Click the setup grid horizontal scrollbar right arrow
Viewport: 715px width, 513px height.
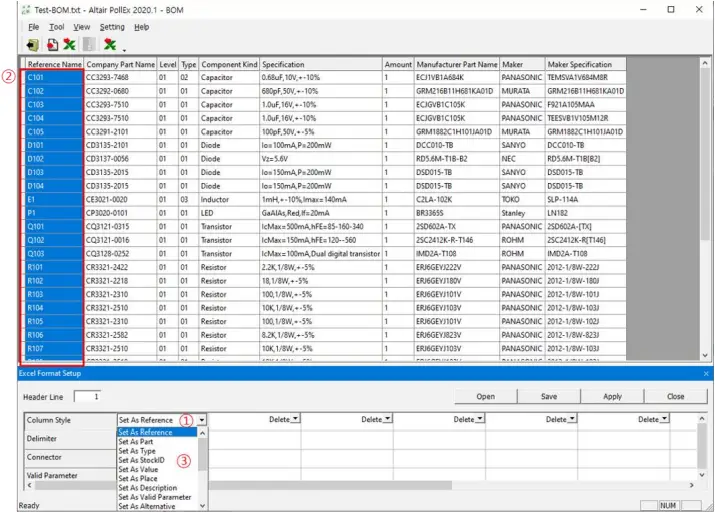pos(692,485)
